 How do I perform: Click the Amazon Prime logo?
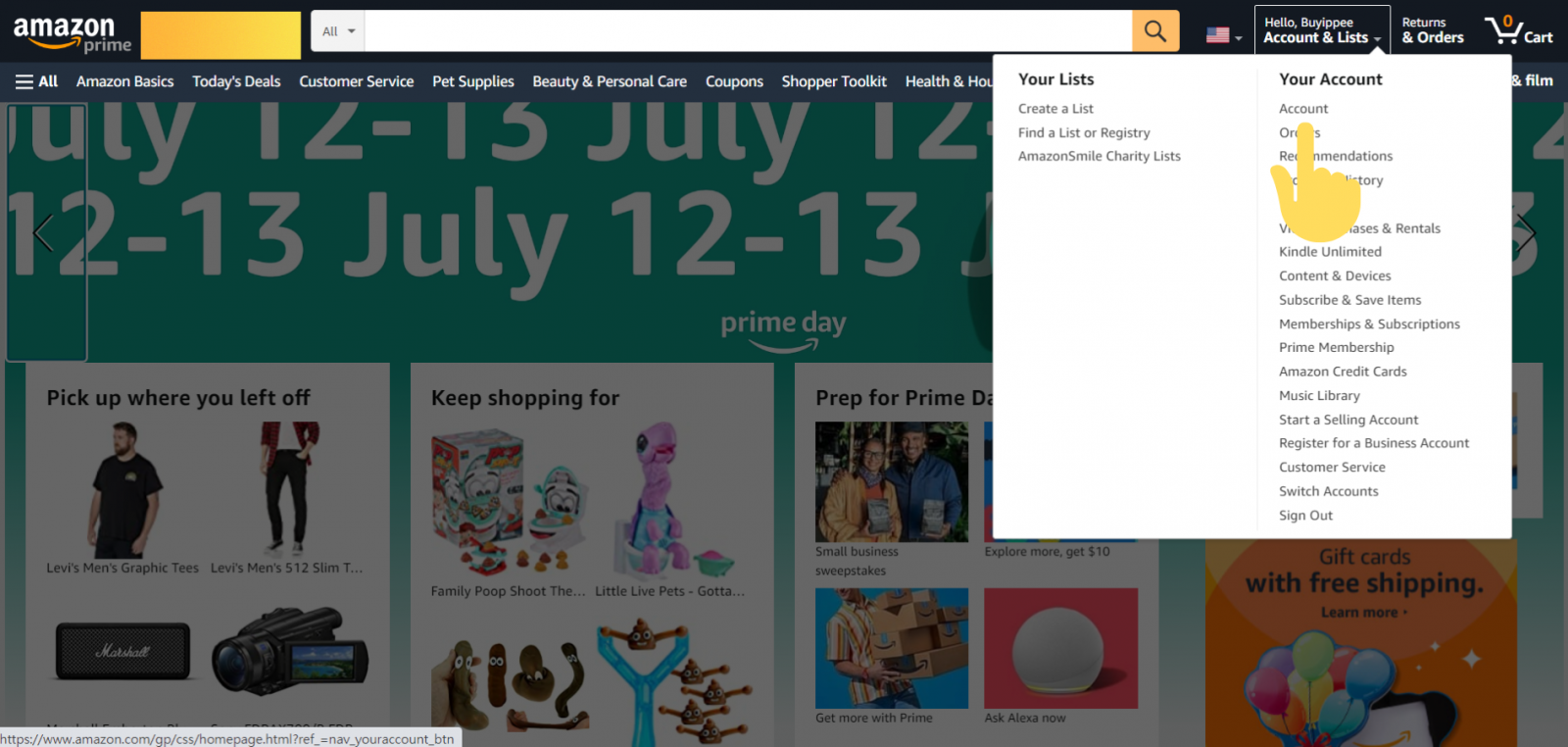pos(72,34)
